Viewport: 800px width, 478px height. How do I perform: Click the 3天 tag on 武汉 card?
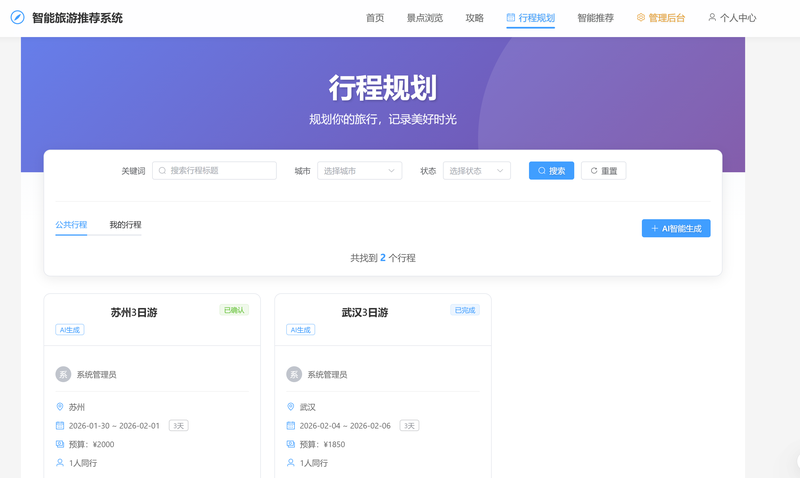click(x=409, y=425)
